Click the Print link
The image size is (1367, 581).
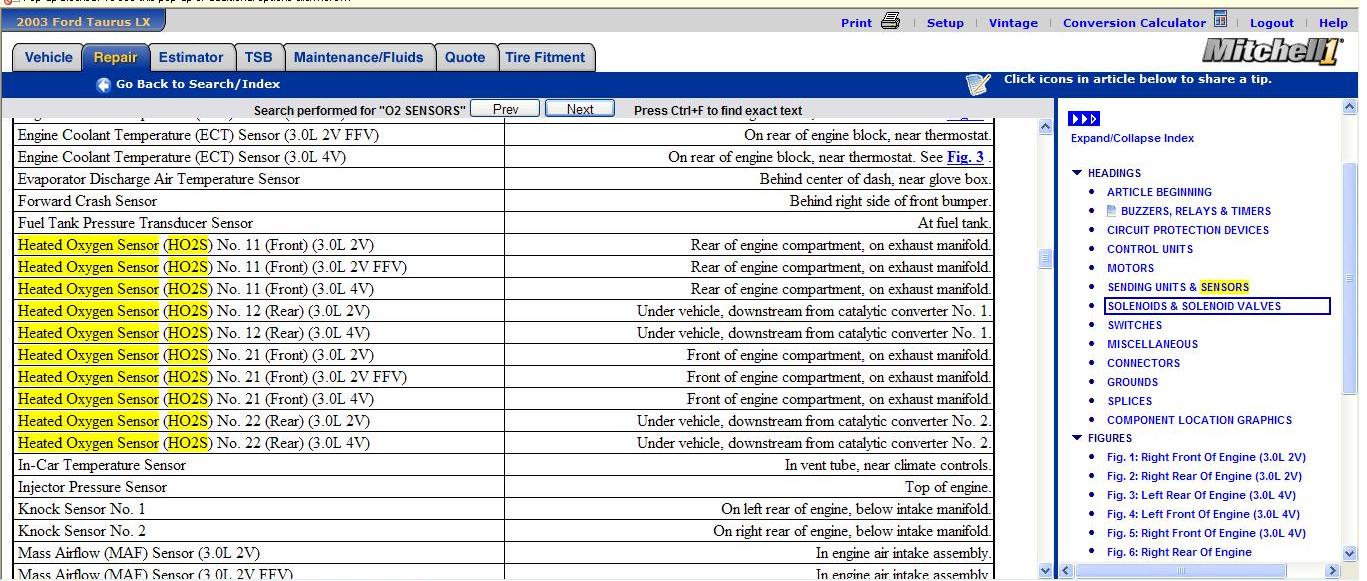[856, 23]
